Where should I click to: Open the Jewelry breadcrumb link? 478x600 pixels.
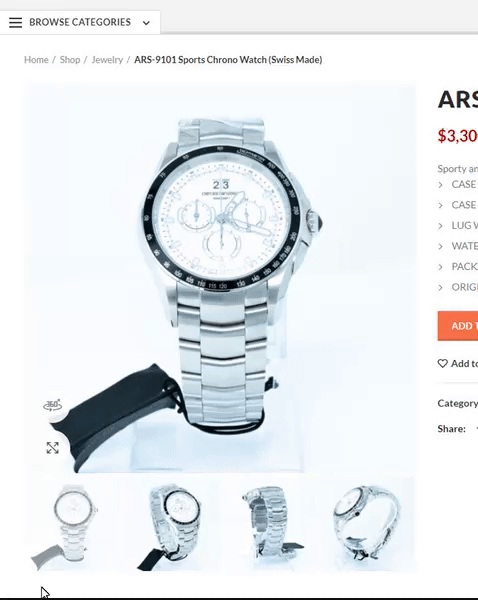[x=107, y=60]
